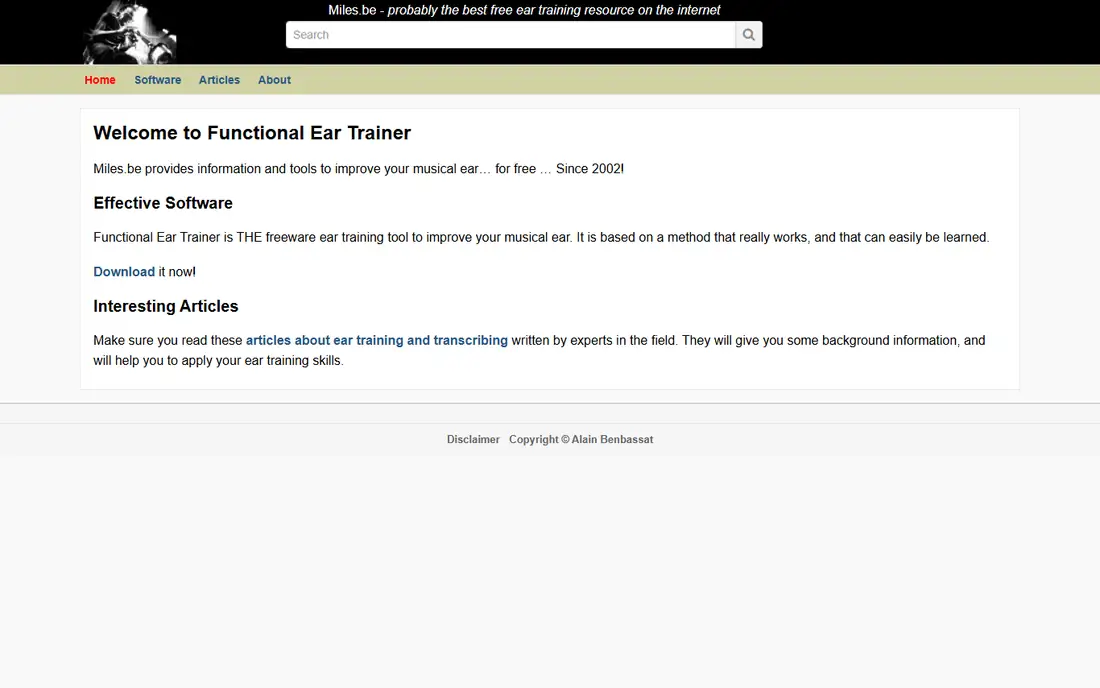Viewport: 1100px width, 688px height.
Task: Open articles about ear training and transcribing link
Action: click(x=377, y=340)
